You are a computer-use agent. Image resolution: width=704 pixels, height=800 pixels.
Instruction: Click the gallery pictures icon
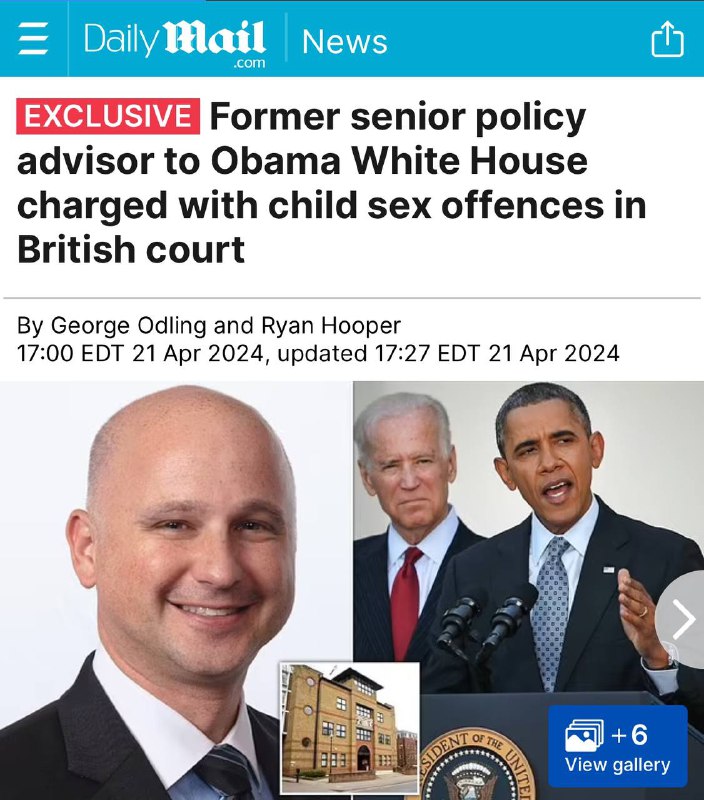tap(584, 736)
